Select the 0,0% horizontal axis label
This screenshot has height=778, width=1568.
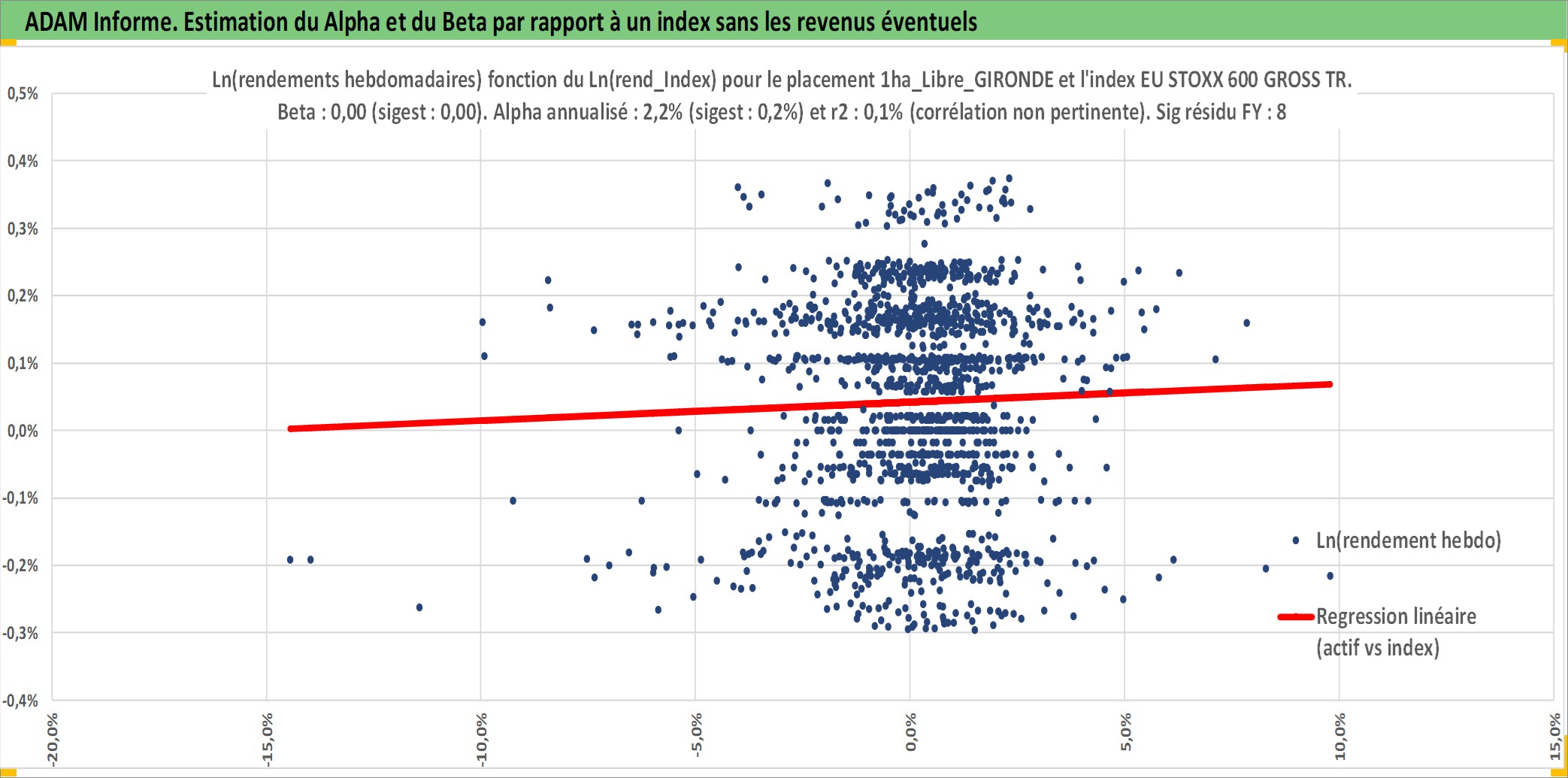pyautogui.click(x=911, y=733)
